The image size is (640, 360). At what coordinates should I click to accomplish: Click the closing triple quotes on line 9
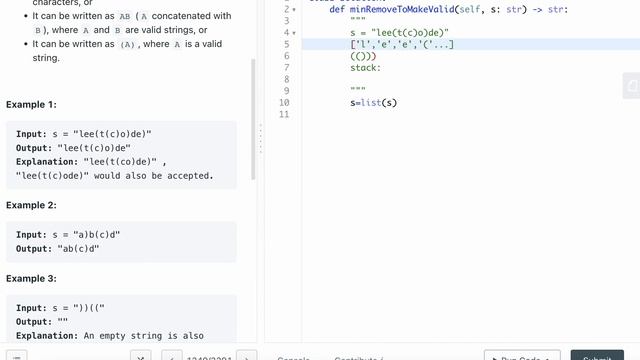point(358,89)
